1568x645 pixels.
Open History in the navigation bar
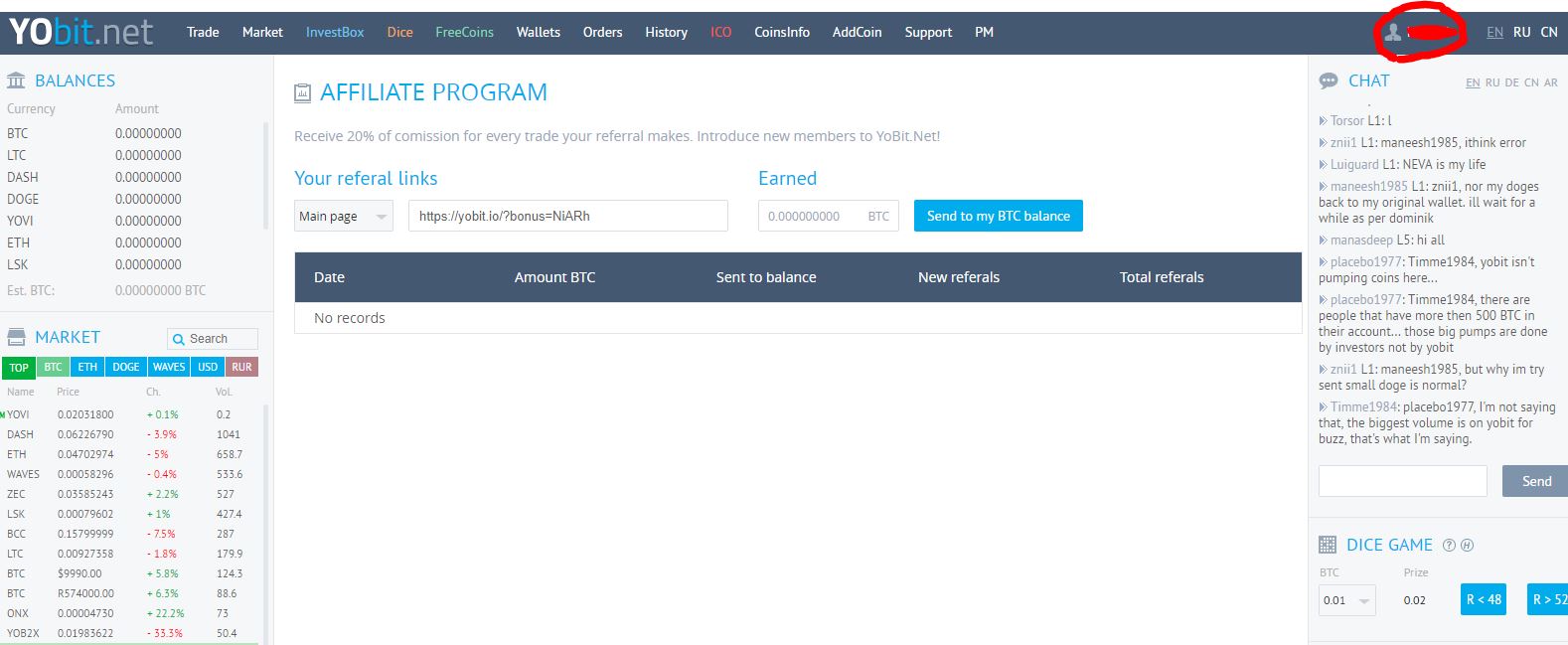pyautogui.click(x=666, y=32)
